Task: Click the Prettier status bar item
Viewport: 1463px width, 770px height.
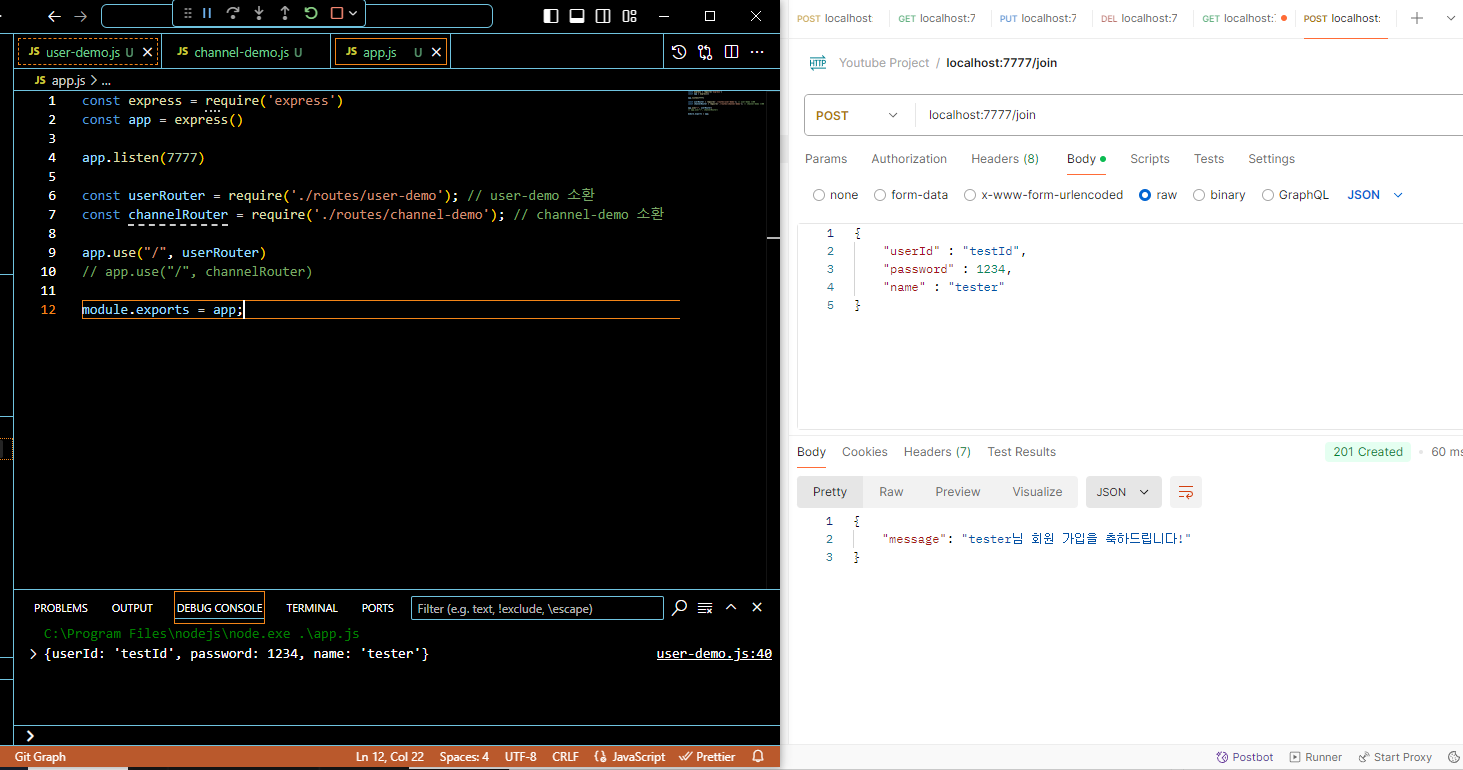Action: pos(707,757)
